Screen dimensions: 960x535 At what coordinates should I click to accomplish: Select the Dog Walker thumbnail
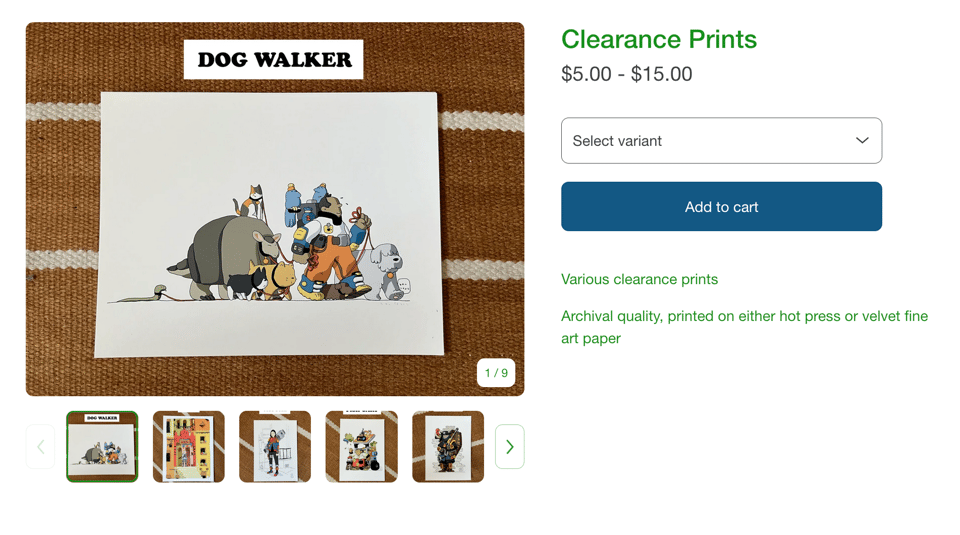(102, 447)
